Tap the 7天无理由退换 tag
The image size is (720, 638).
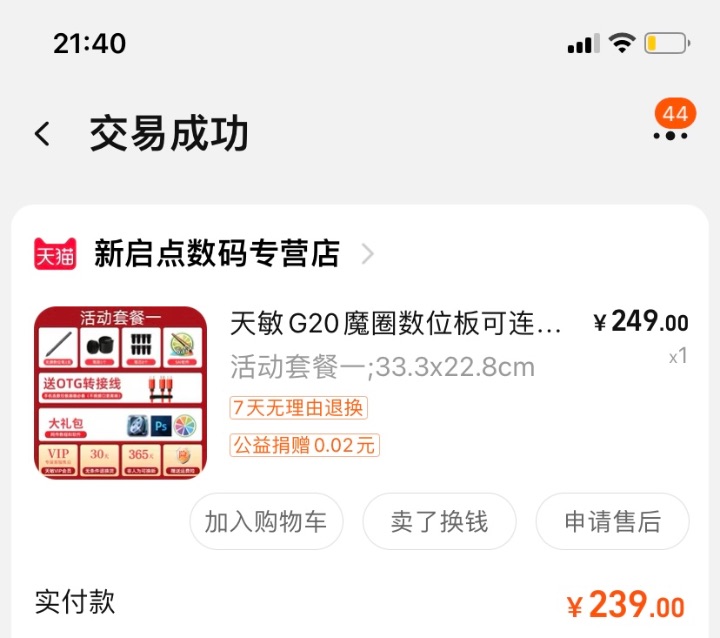pyautogui.click(x=298, y=408)
